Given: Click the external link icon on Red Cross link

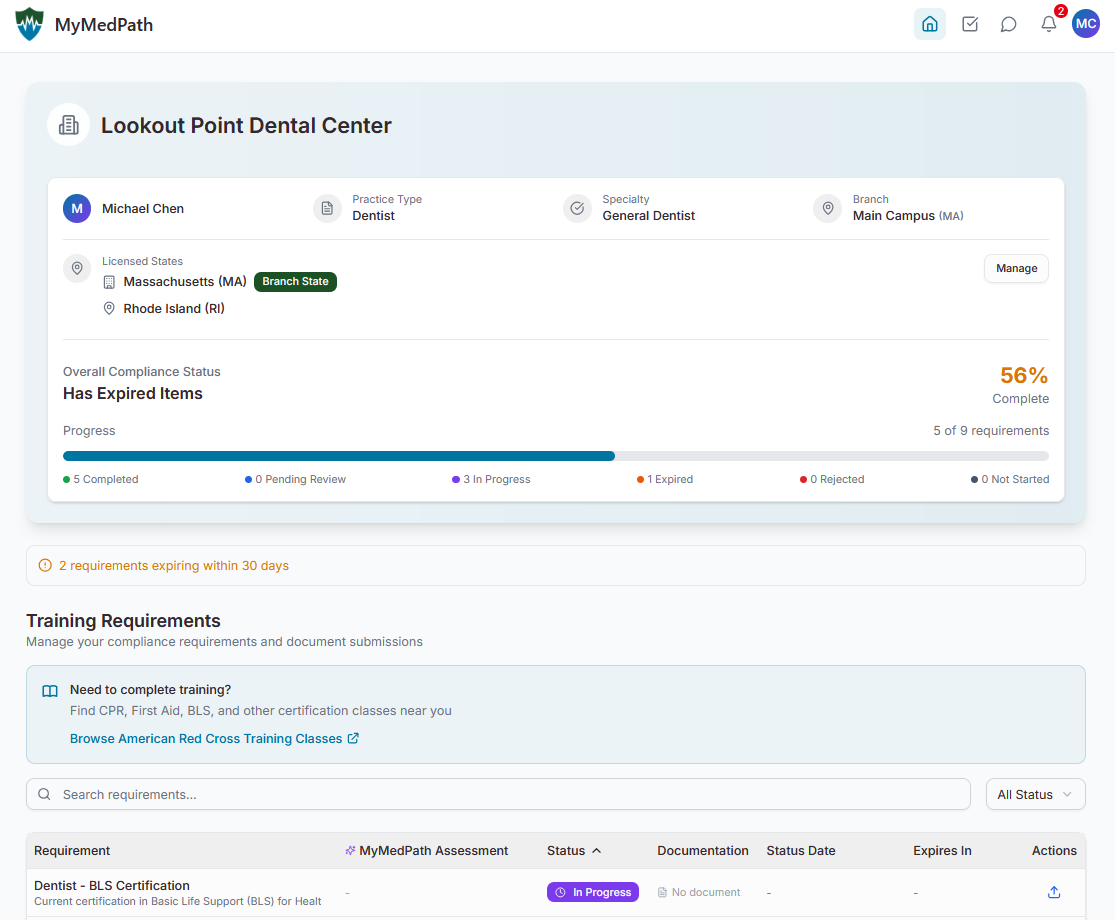Looking at the screenshot, I should coord(354,738).
